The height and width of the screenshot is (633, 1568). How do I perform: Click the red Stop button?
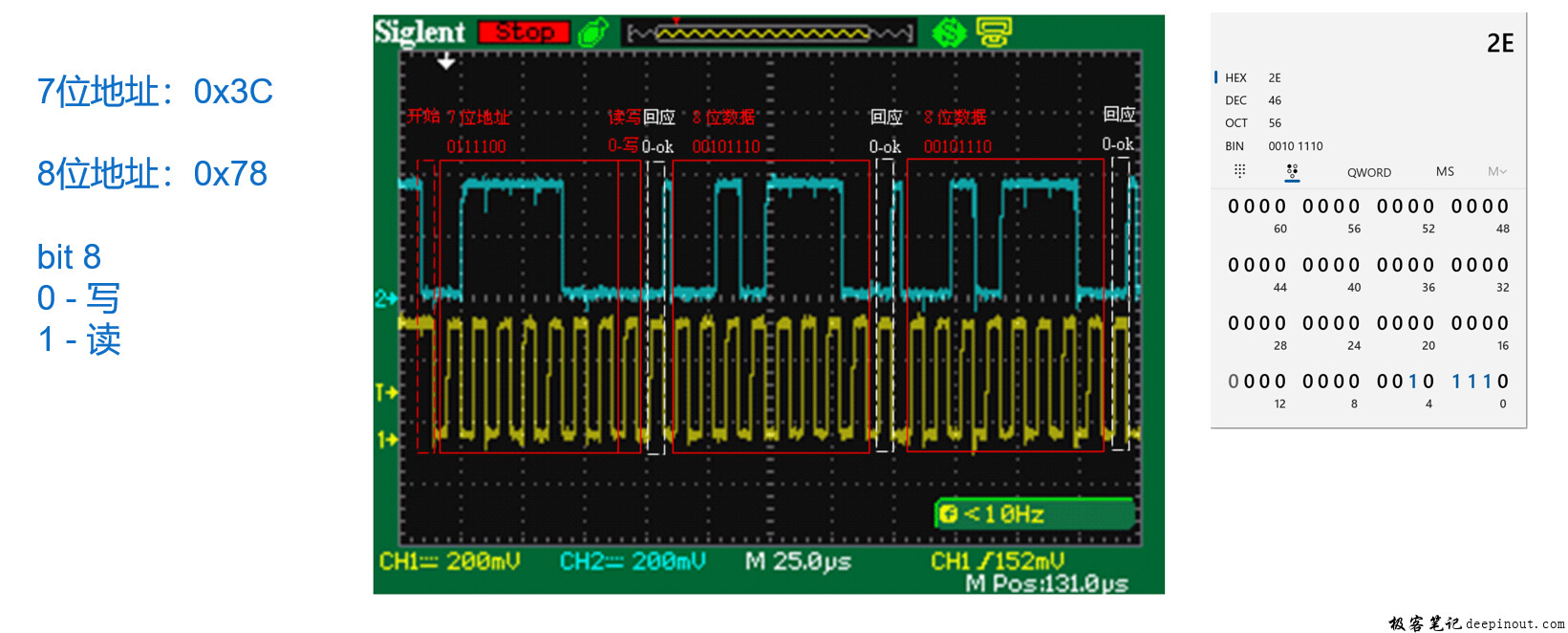point(524,33)
